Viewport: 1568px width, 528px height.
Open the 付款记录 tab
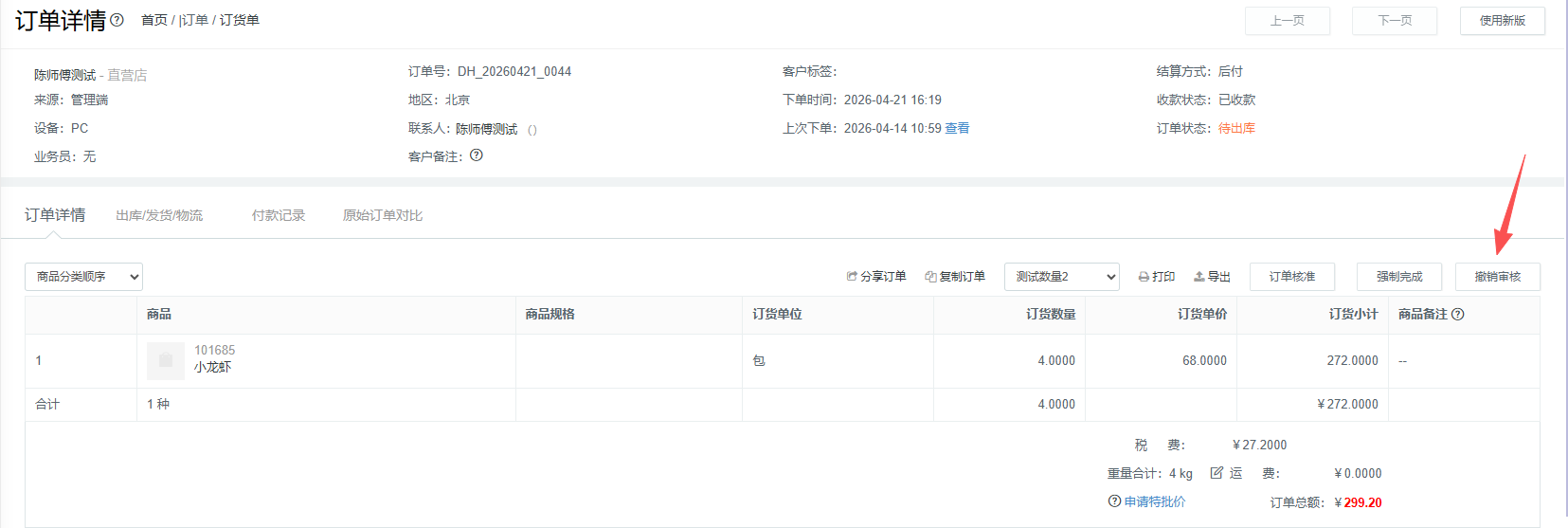pos(279,216)
